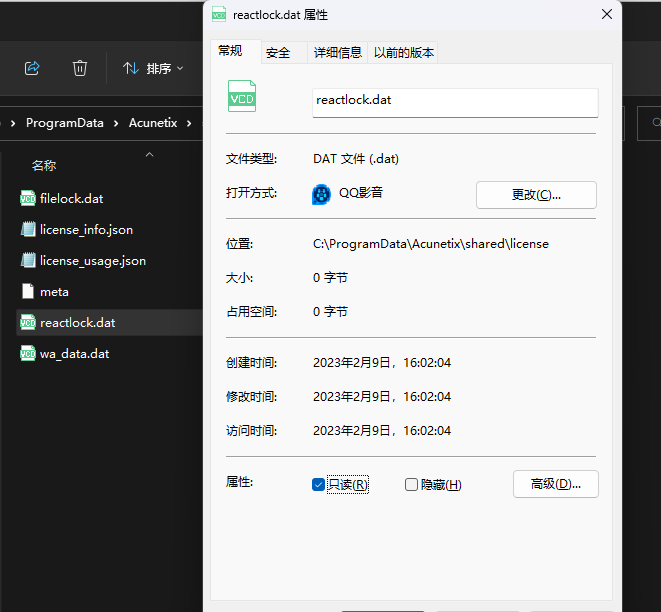Screen dimensions: 661x612
Task: Switch to the 以前的版本 tab
Action: coord(403,53)
